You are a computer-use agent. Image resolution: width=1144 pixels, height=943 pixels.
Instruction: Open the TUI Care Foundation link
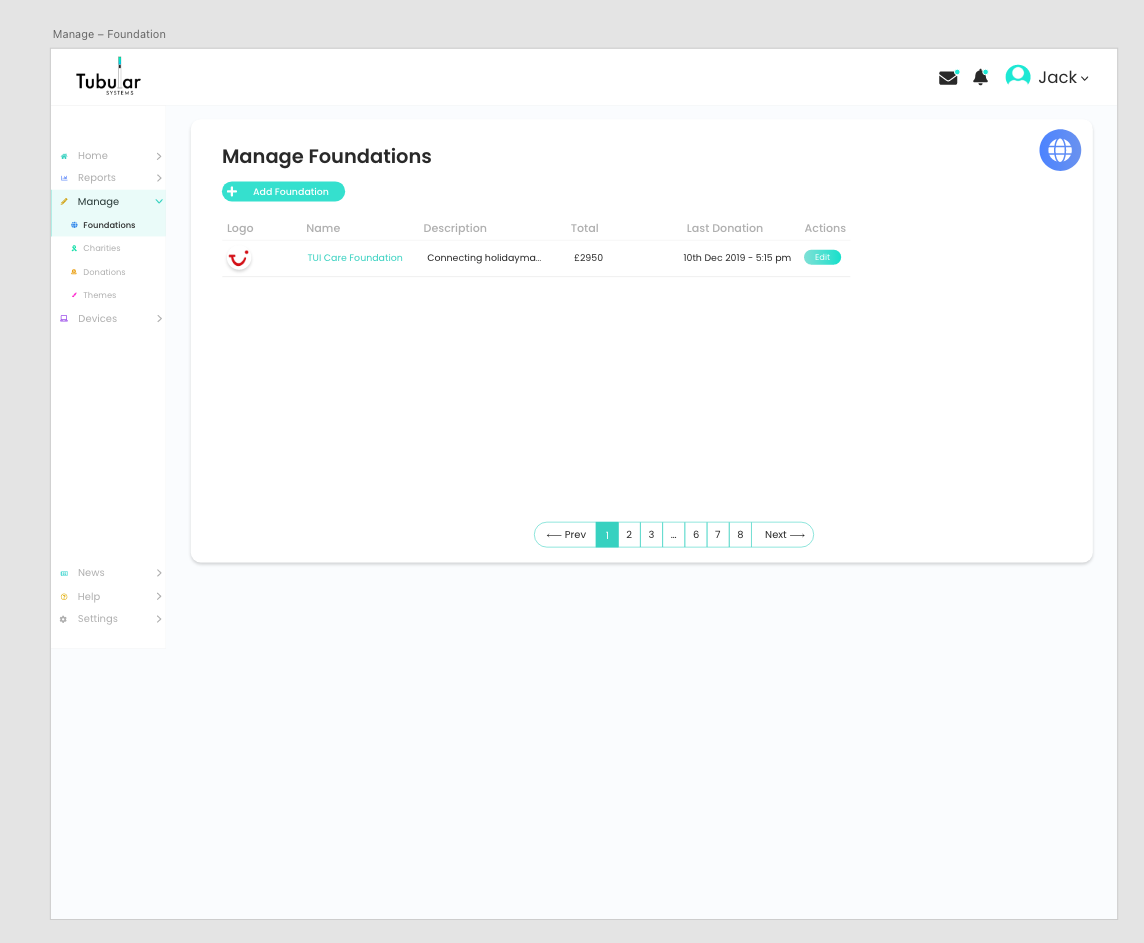point(355,258)
